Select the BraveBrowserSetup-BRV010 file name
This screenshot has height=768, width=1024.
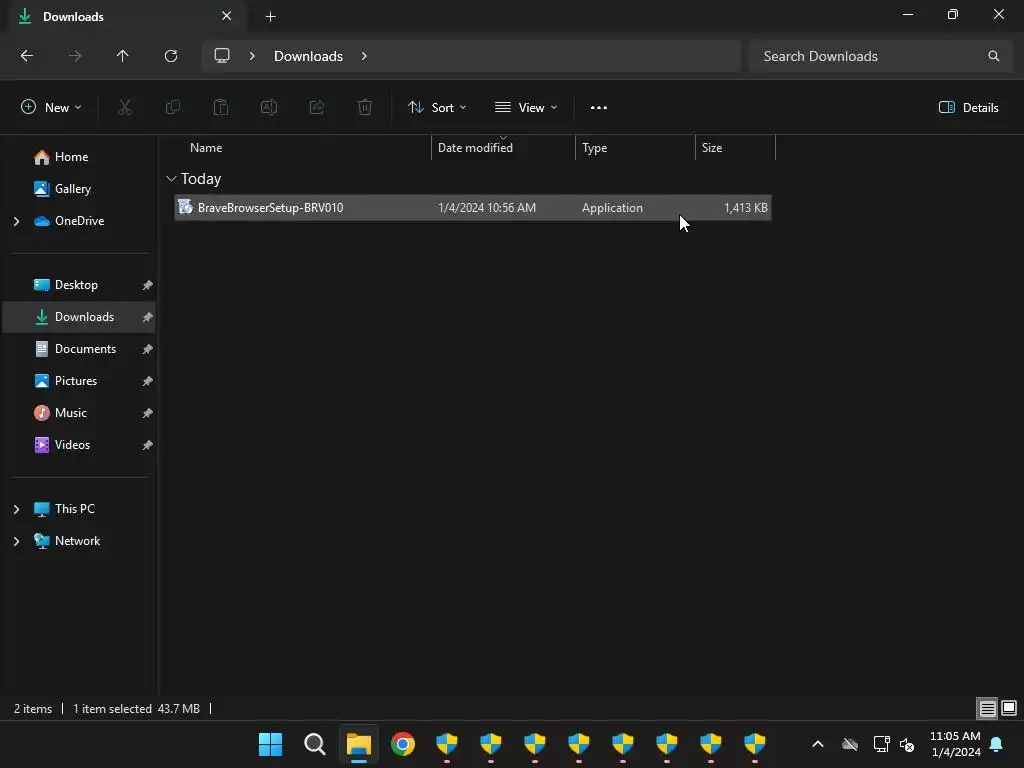tap(270, 208)
